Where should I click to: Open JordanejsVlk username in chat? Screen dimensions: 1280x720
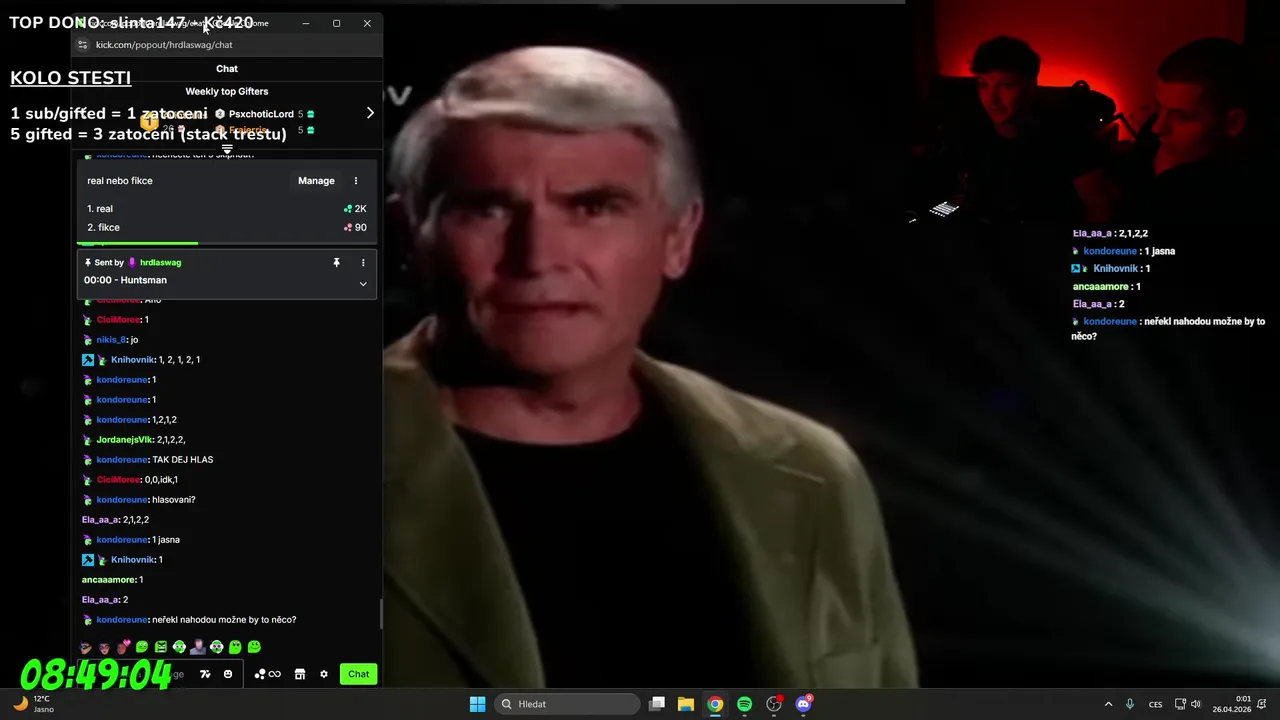click(x=125, y=440)
